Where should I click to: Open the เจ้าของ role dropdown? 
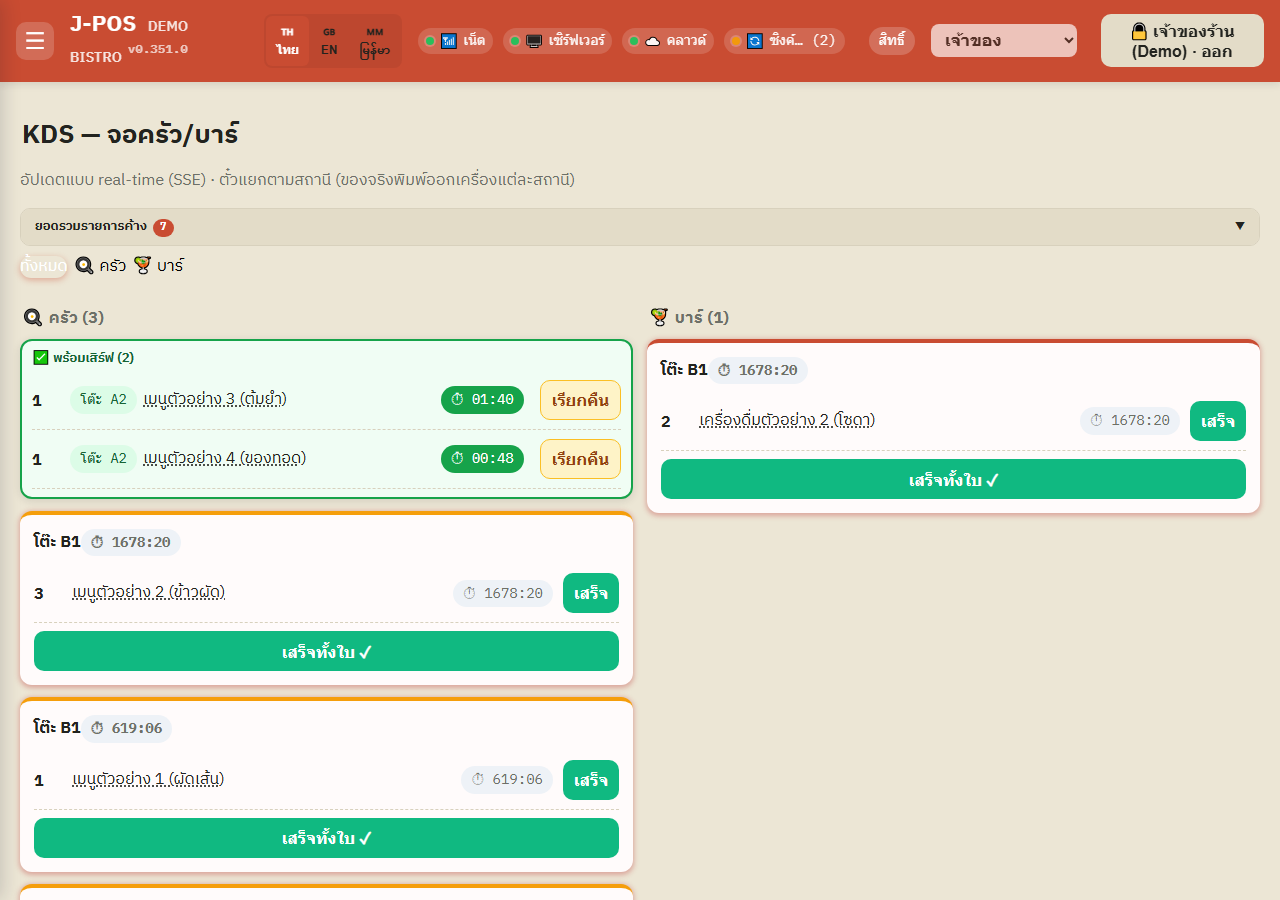tap(1004, 41)
